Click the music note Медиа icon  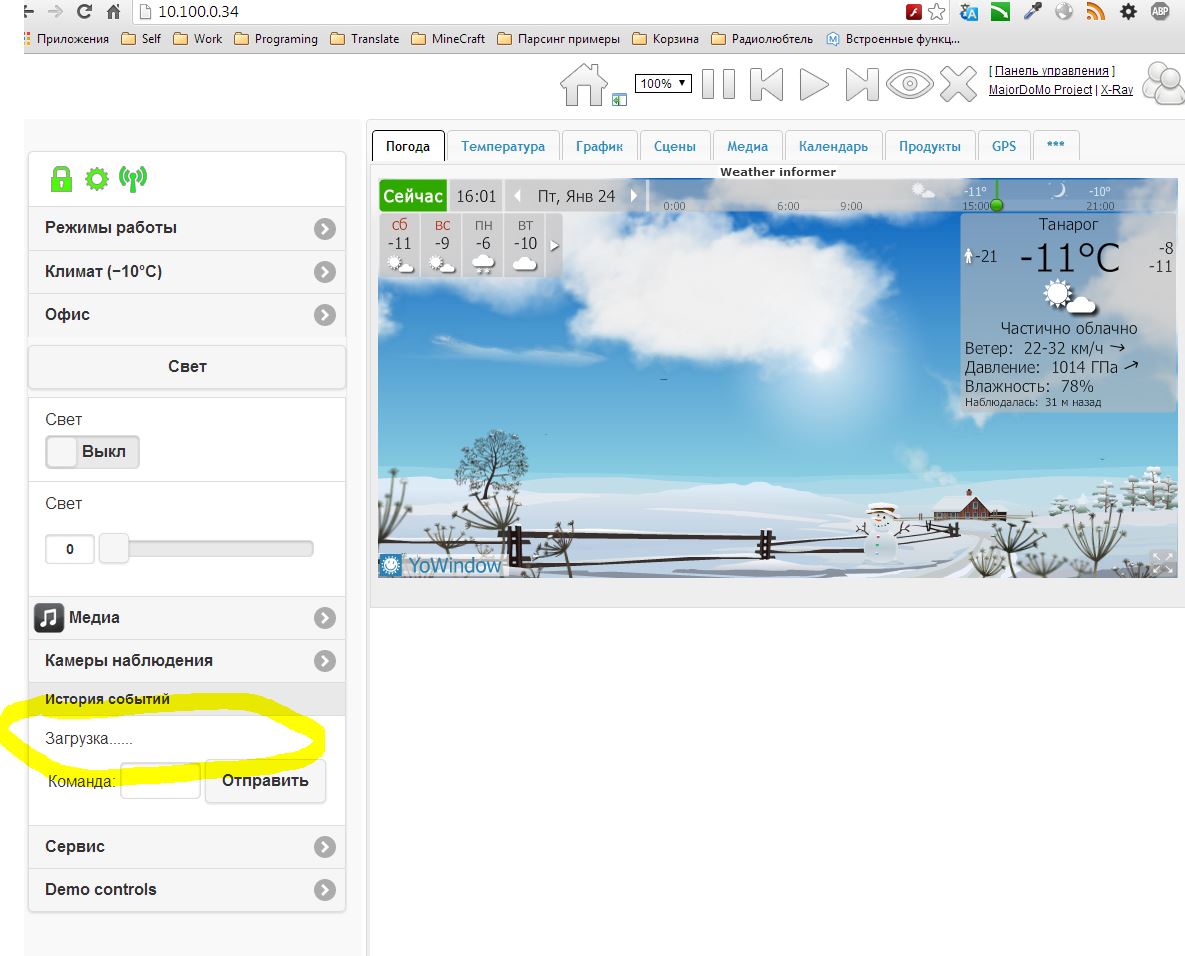(x=48, y=617)
